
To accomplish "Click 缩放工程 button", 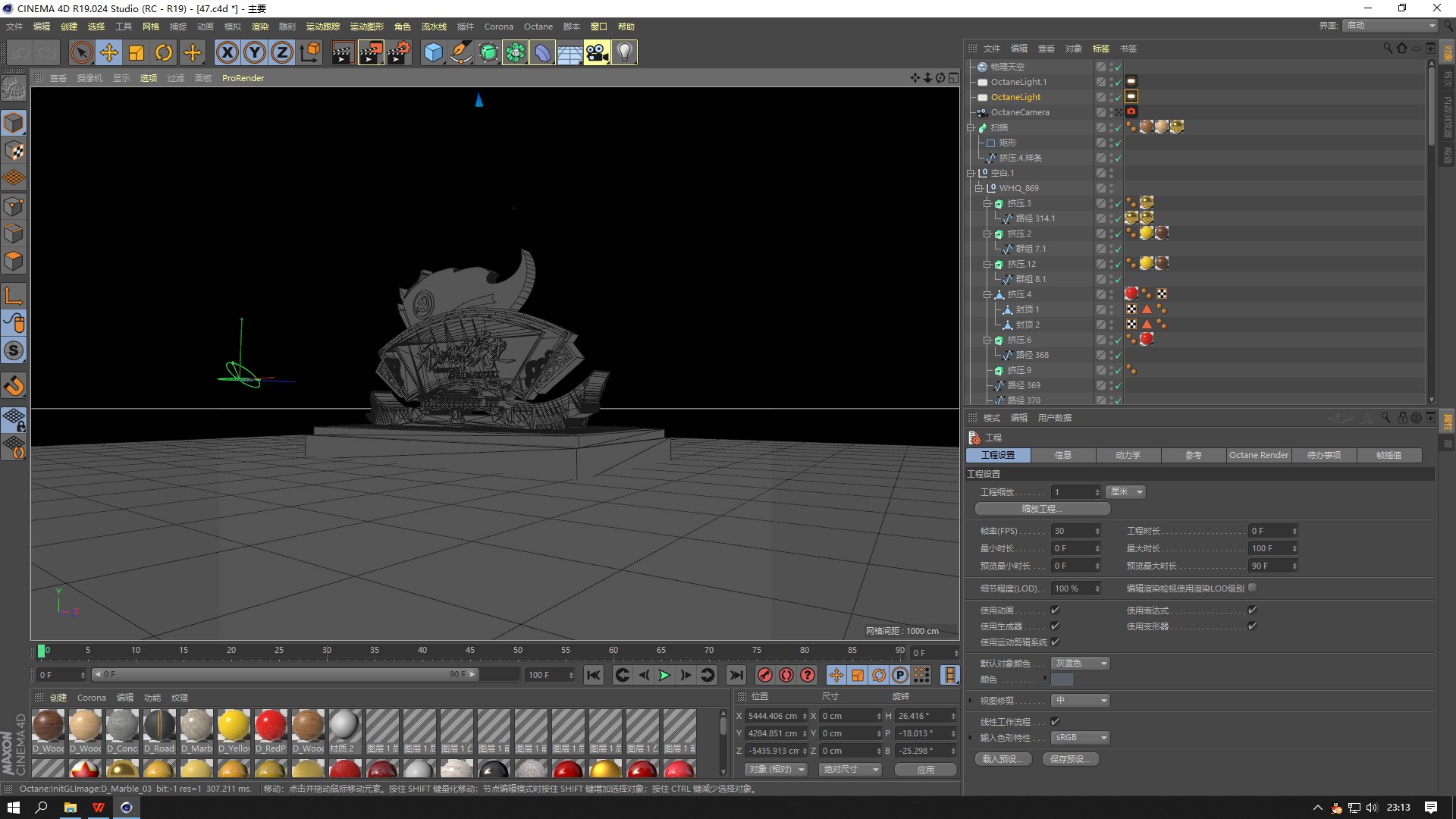I will (1043, 509).
